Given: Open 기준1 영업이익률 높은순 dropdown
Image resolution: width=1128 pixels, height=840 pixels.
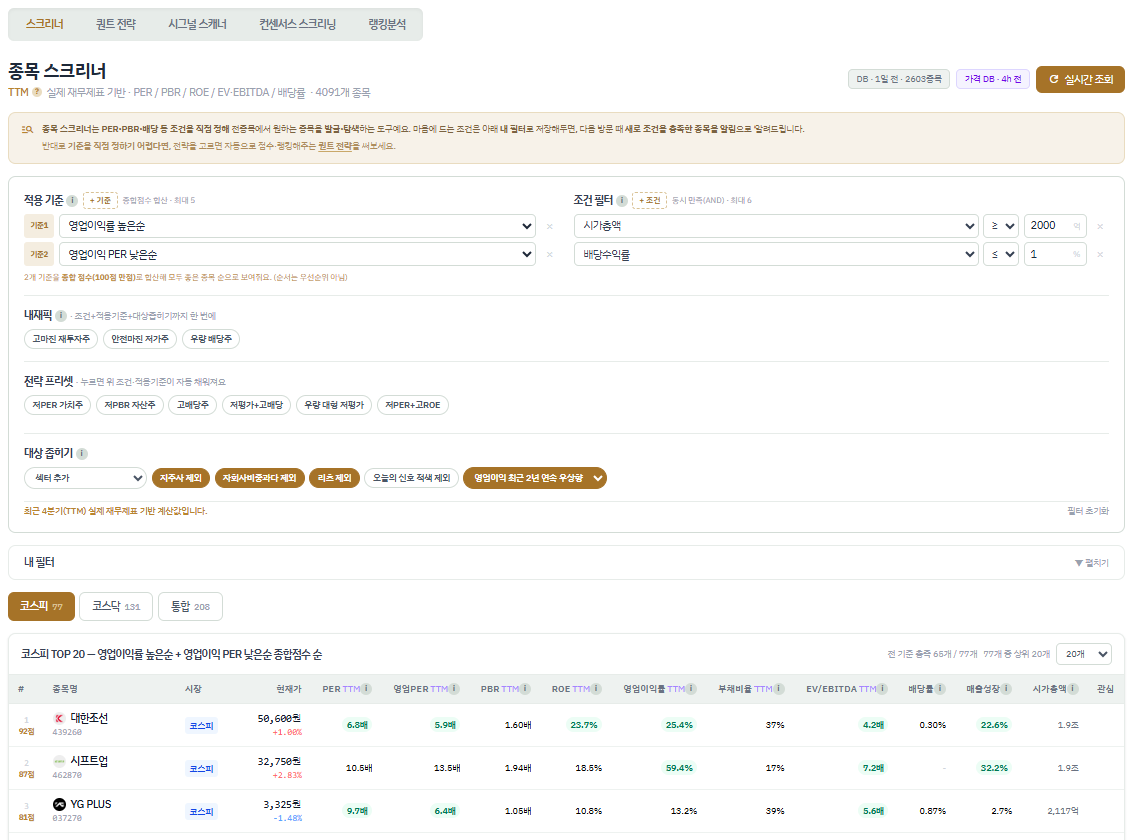Looking at the screenshot, I should [297, 226].
